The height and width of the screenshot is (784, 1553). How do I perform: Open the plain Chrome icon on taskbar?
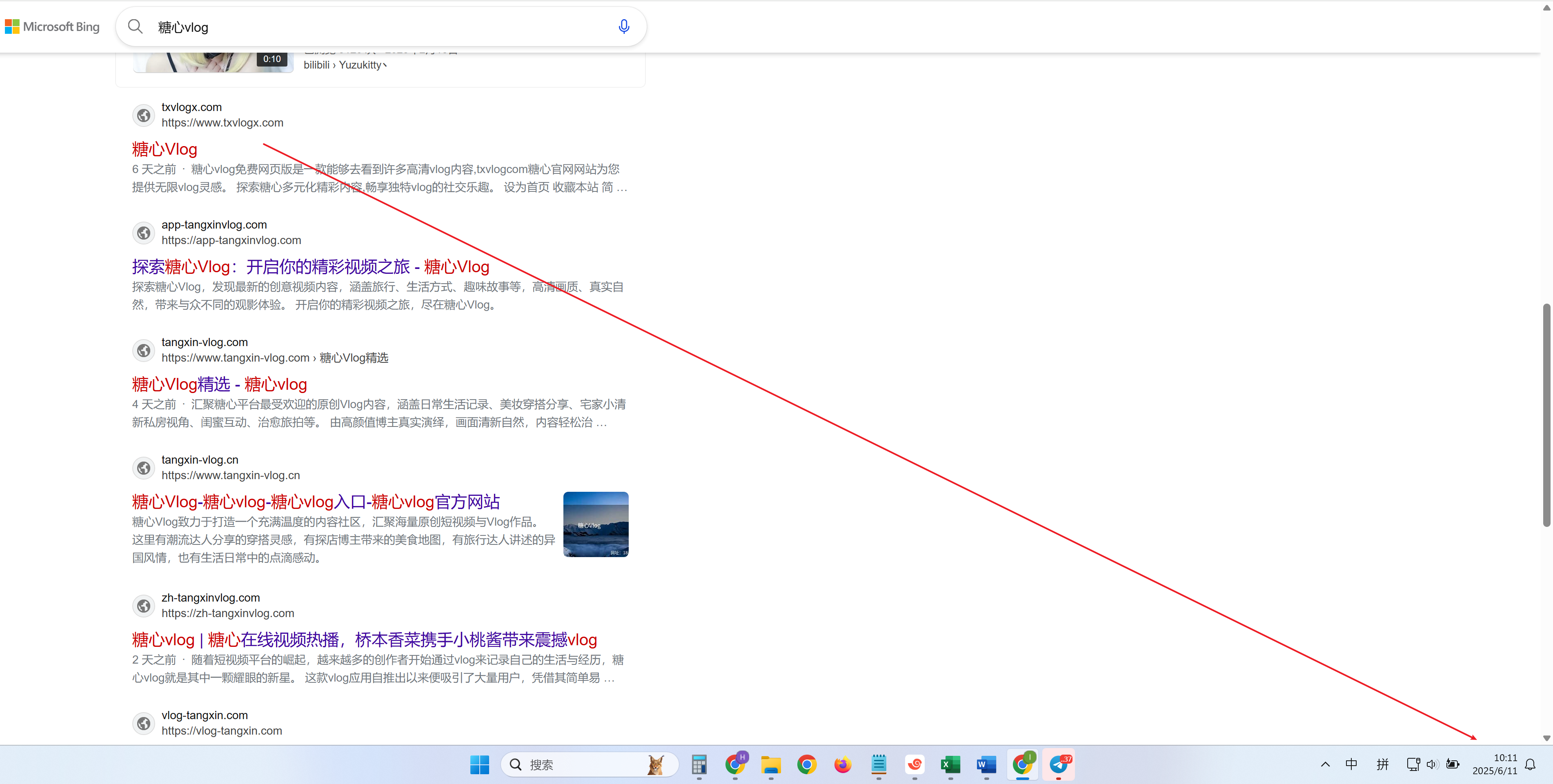807,765
